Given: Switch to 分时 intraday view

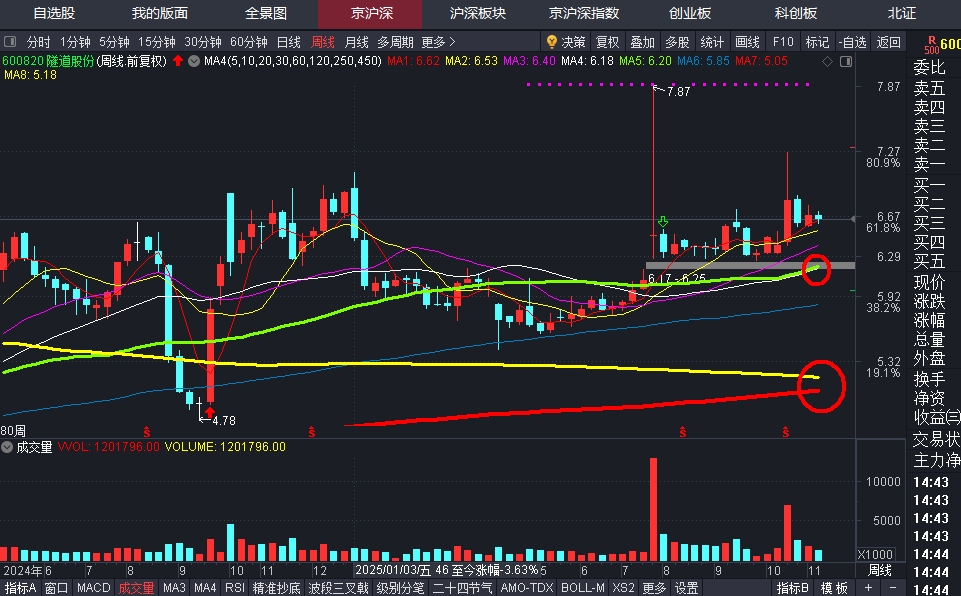Looking at the screenshot, I should [39, 42].
